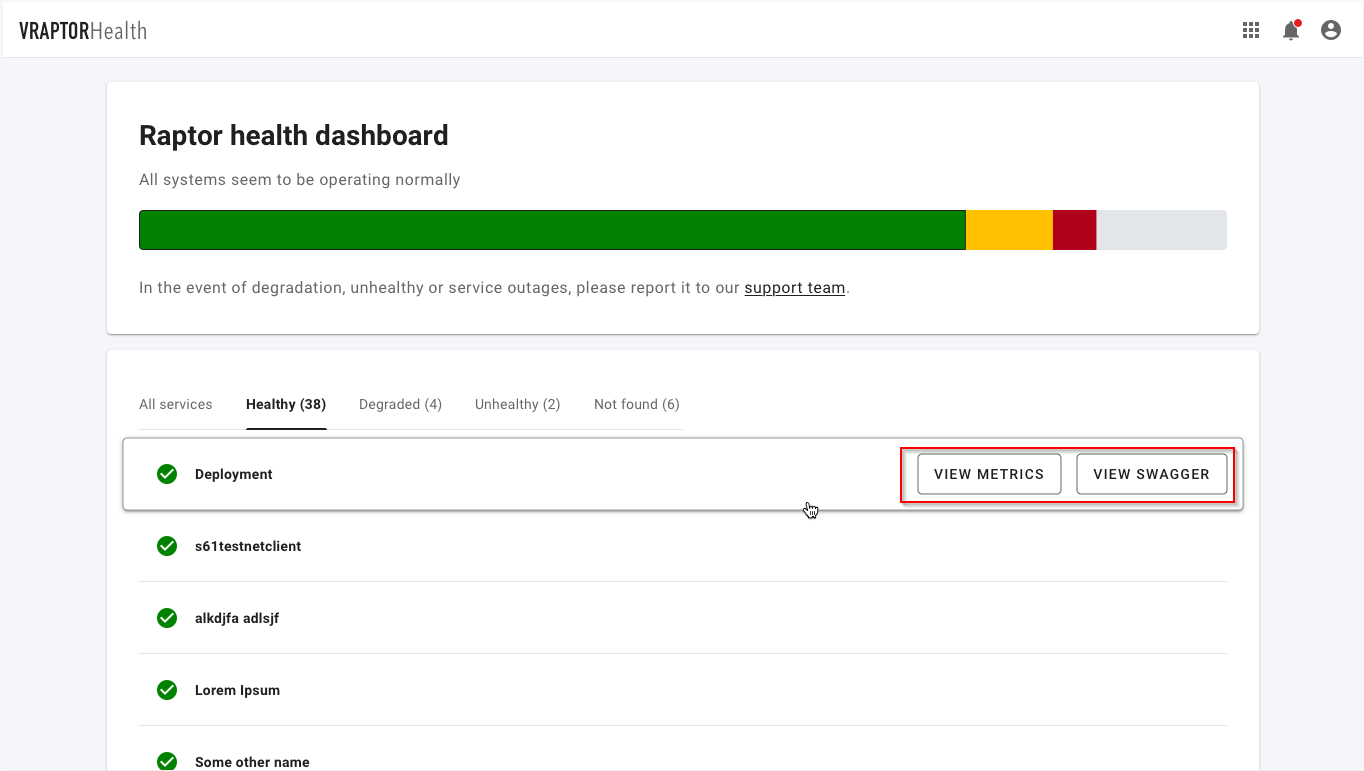Click the healthy status icon for Lorem Ipsum
Viewport: 1364px width, 771px height.
tap(167, 690)
